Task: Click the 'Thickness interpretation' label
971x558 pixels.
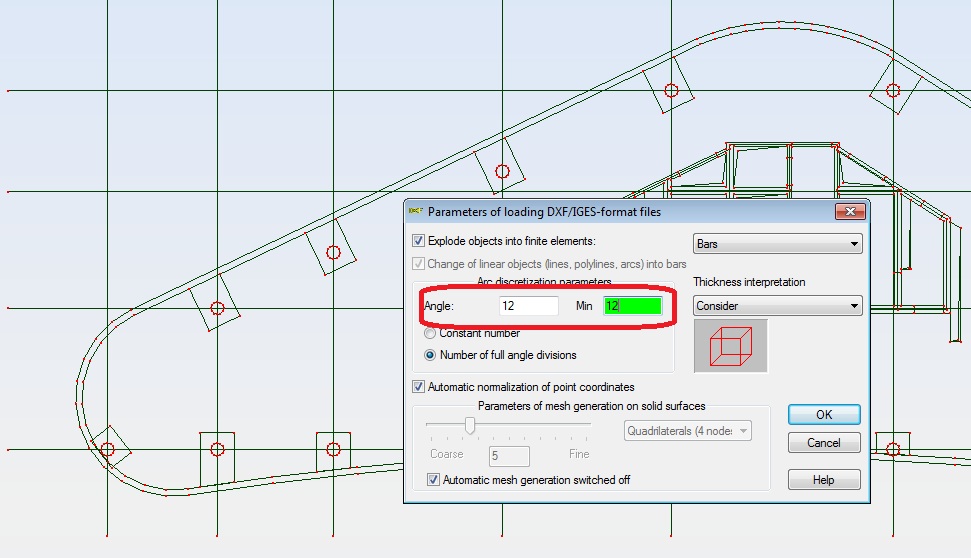Action: click(x=749, y=282)
